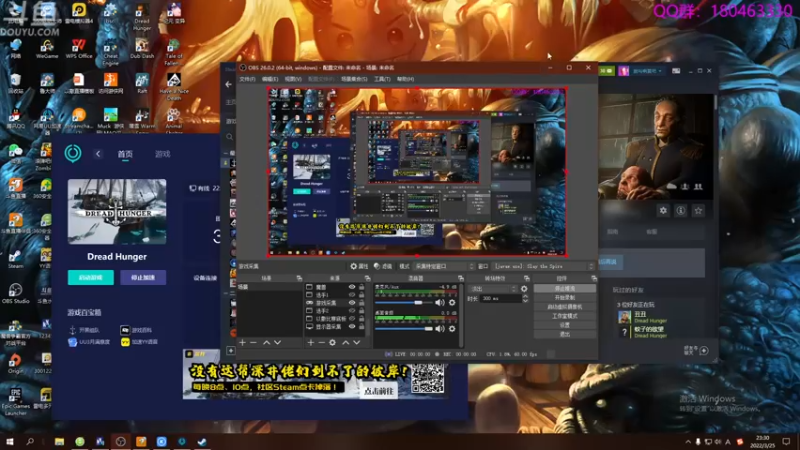Click the 停止加速 button in UU accelerator
The height and width of the screenshot is (450, 800).
tap(143, 278)
